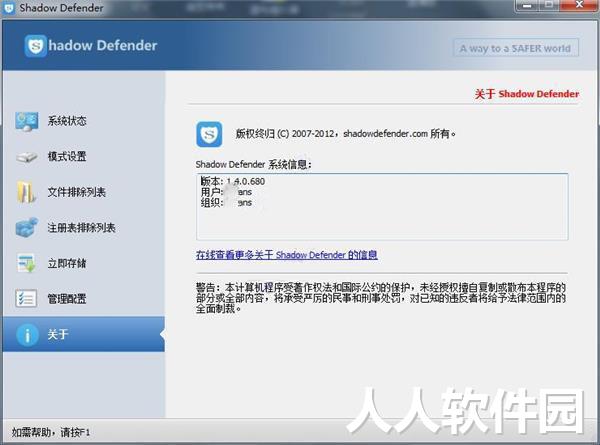Click the System Status monitor icon
Screen dimensions: 600x445
click(27, 121)
